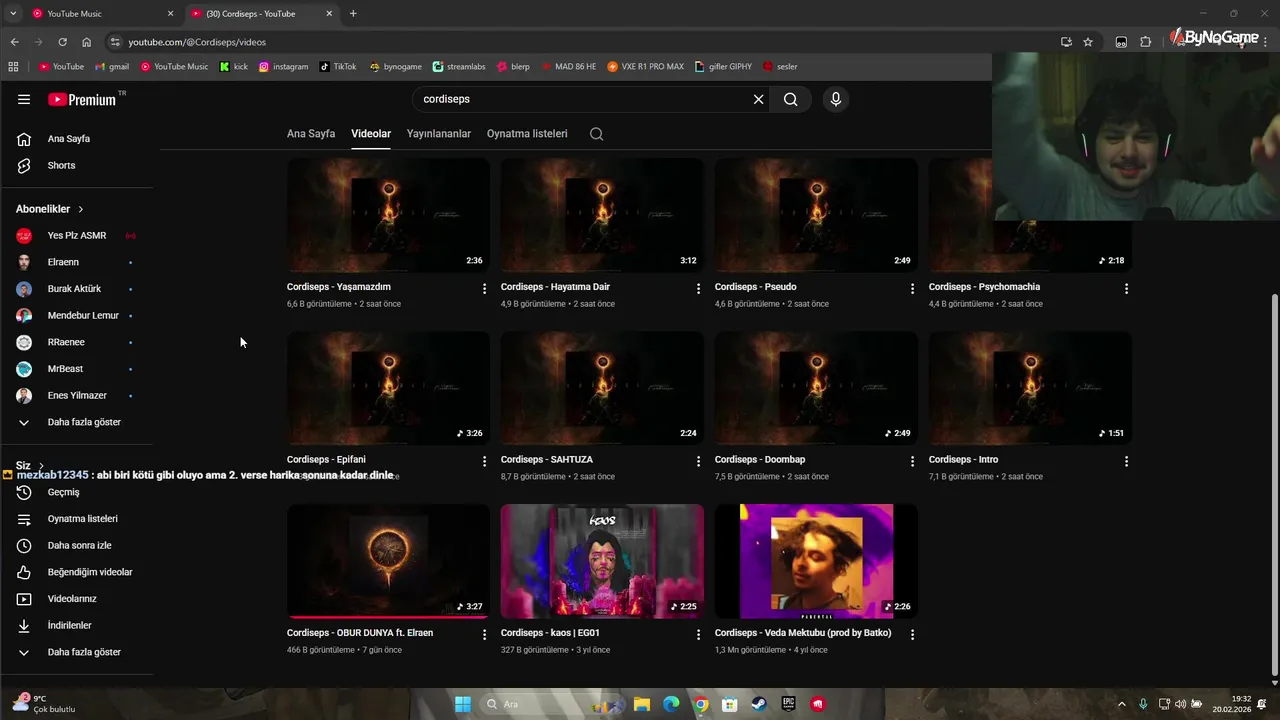Open File Explorer from taskbar
The height and width of the screenshot is (720, 1280).
tap(642, 704)
